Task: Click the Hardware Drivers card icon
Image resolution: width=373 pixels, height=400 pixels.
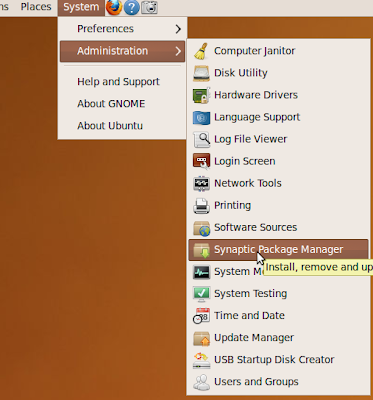Action: (x=201, y=95)
